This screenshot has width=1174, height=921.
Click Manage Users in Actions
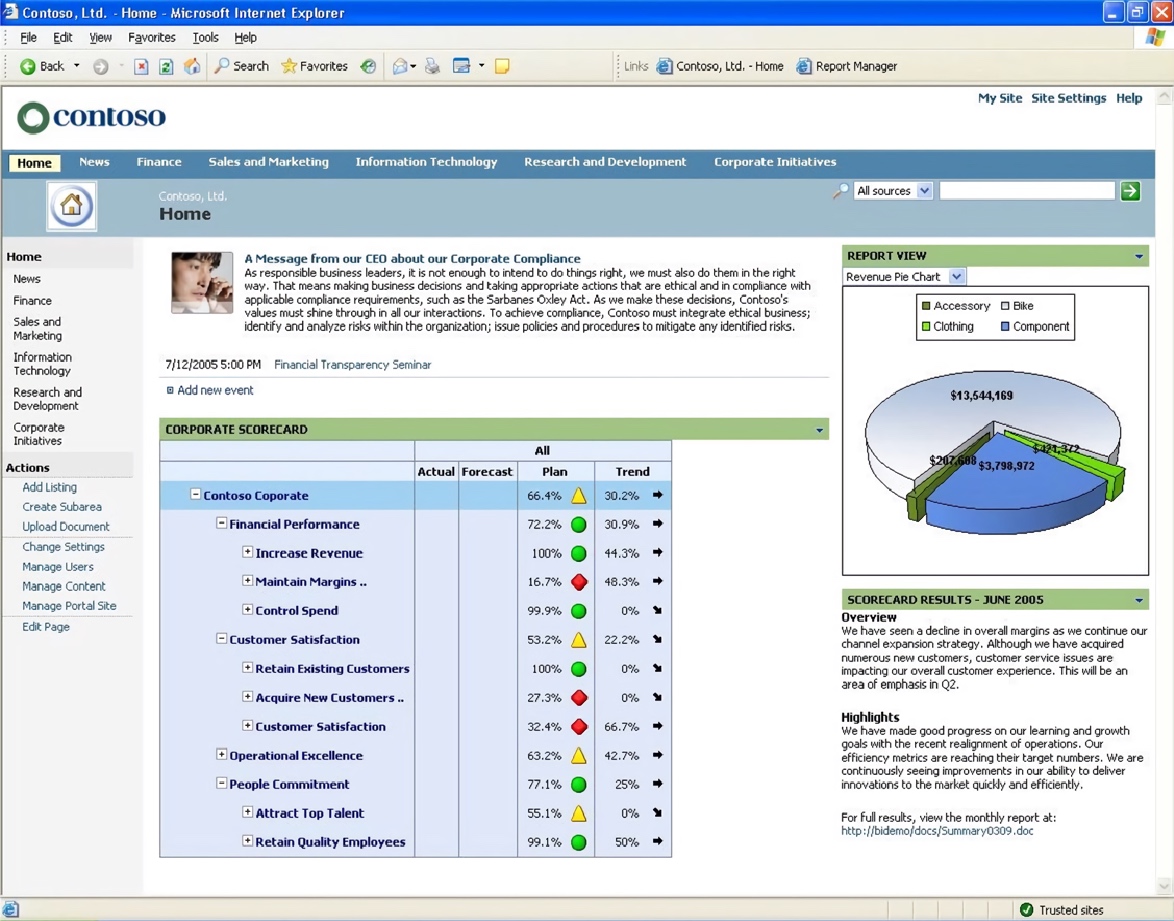coord(58,567)
